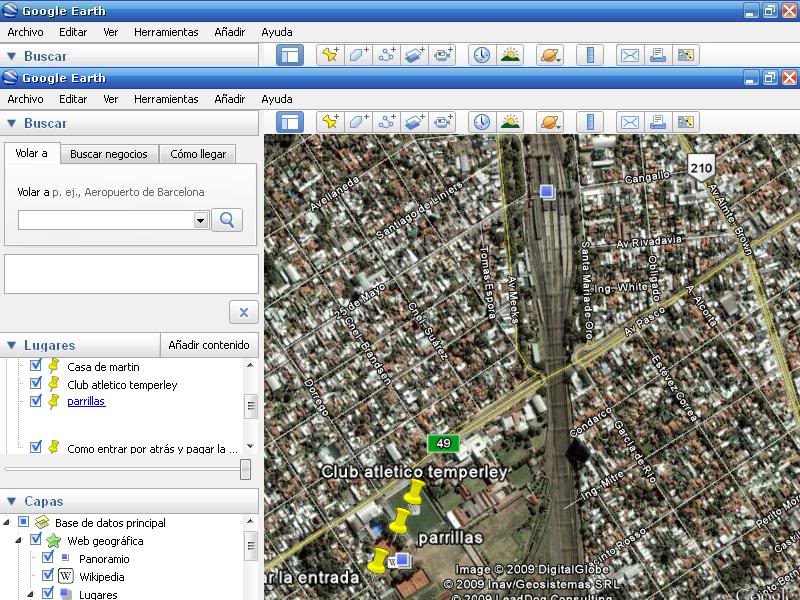The height and width of the screenshot is (600, 800).
Task: View in Google Maps from the front window
Action: pos(686,122)
